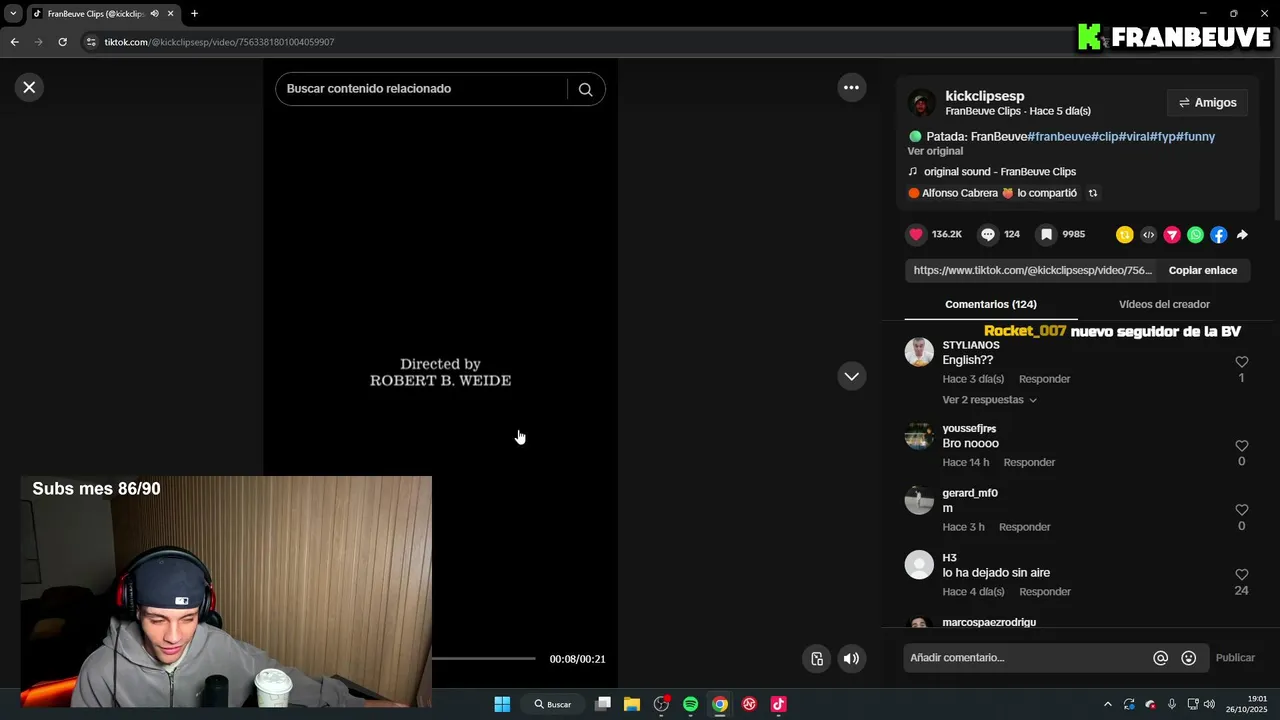Go to the next video with the down arrow
1280x720 pixels.
pyautogui.click(x=851, y=376)
